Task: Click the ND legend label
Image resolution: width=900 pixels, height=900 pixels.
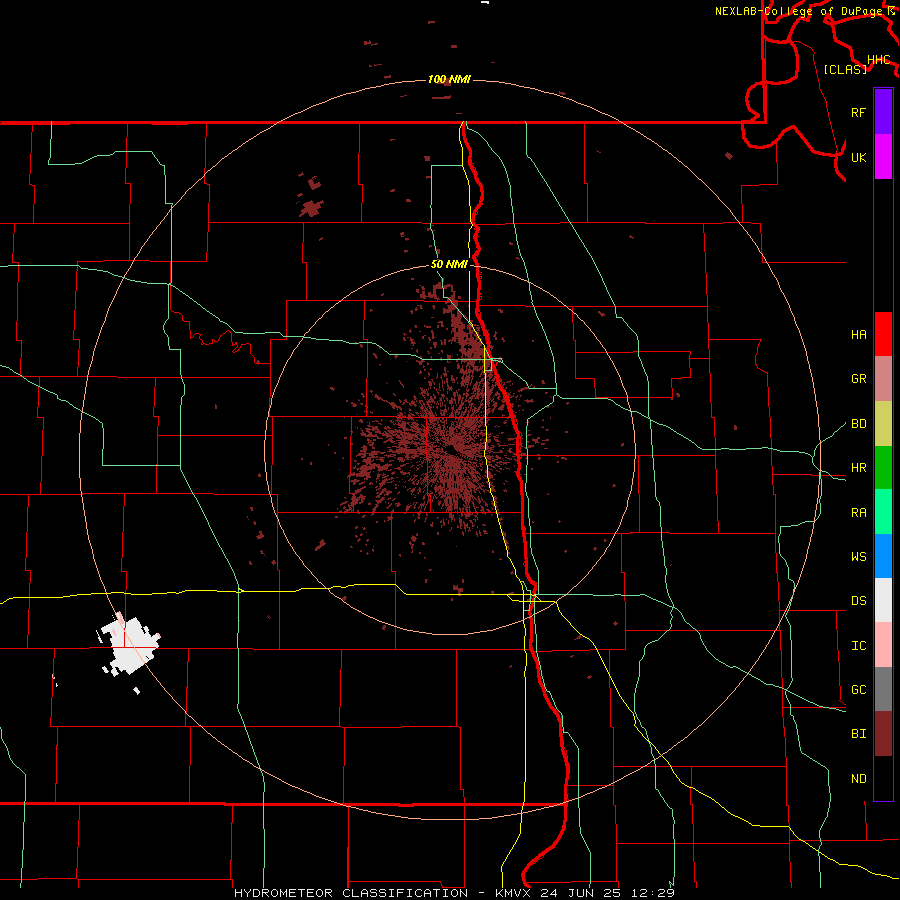Action: tap(858, 779)
